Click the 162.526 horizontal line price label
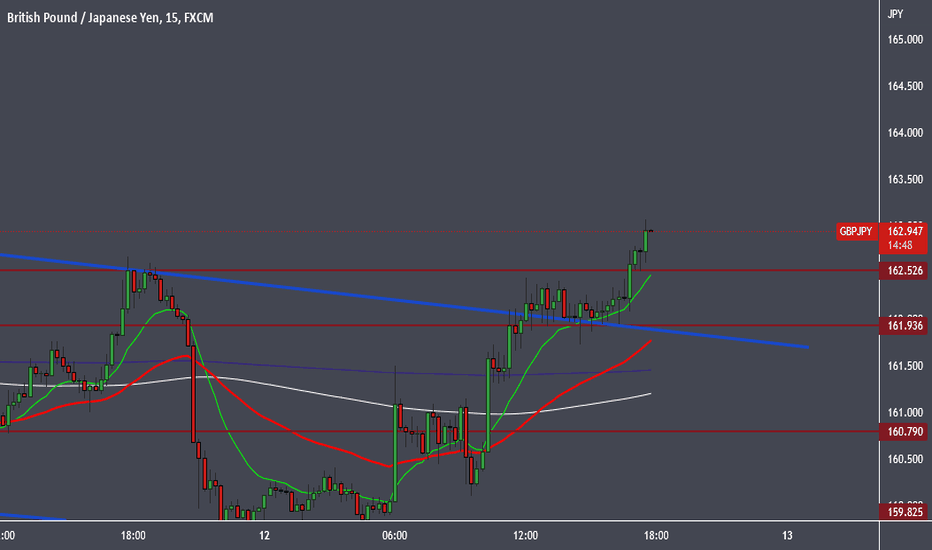The height and width of the screenshot is (550, 932). [903, 271]
